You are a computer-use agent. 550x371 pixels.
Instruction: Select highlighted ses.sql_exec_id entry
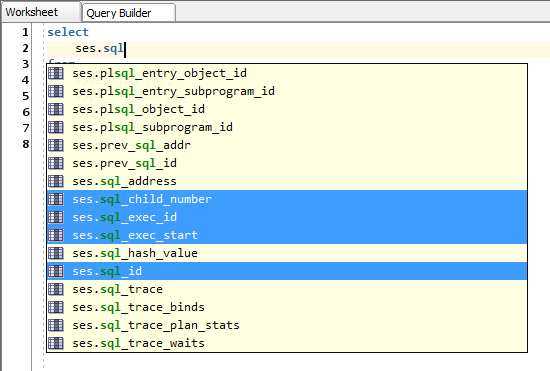click(287, 217)
